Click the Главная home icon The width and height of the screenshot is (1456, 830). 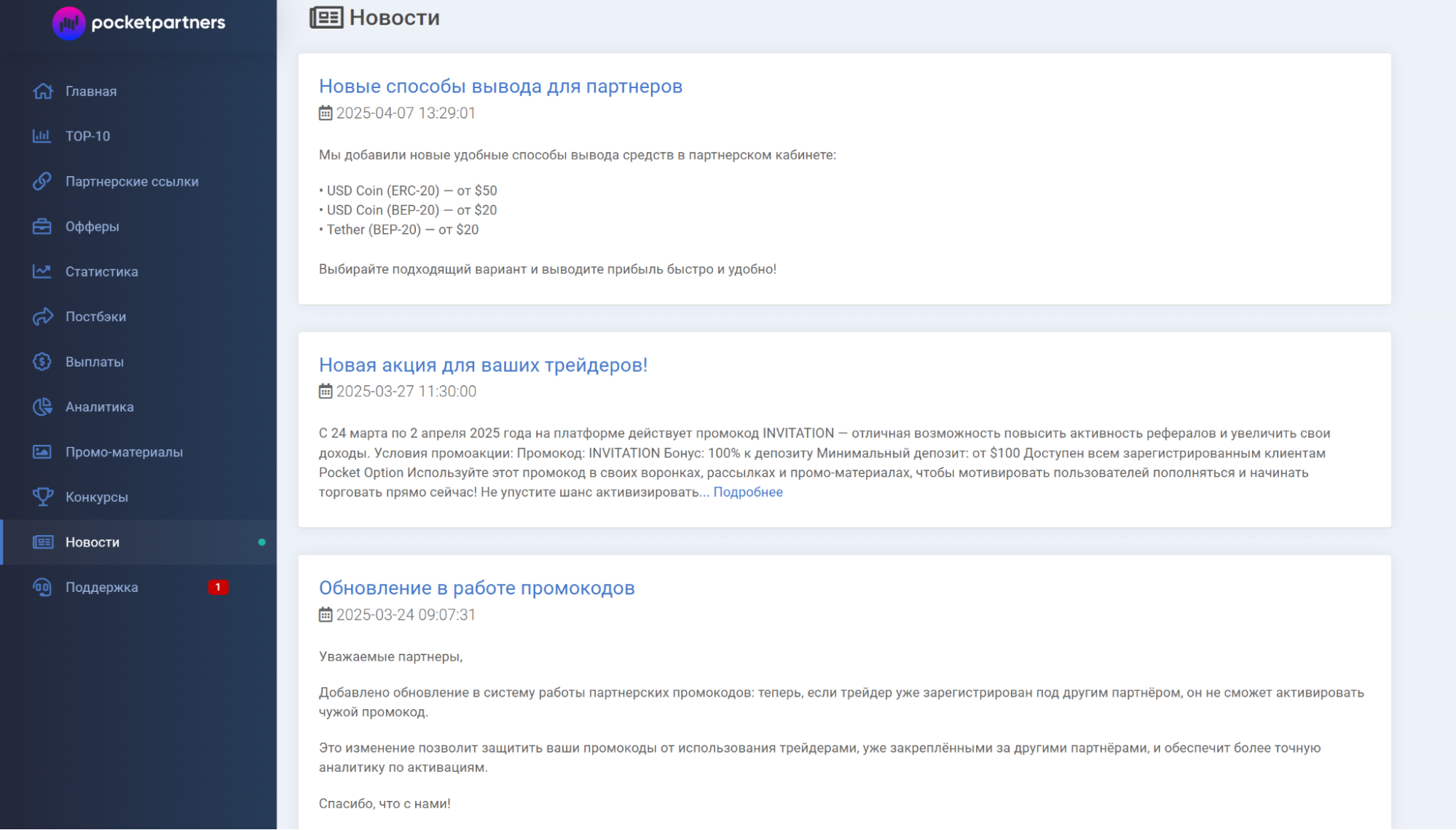42,91
